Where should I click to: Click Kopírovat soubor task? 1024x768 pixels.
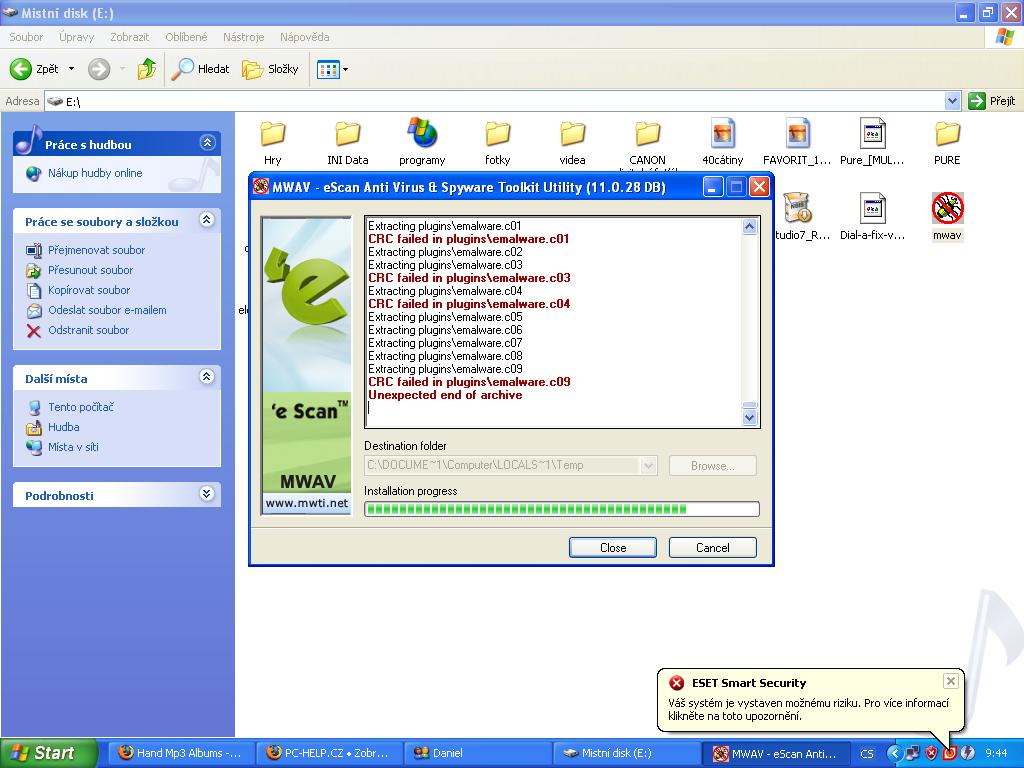click(89, 290)
